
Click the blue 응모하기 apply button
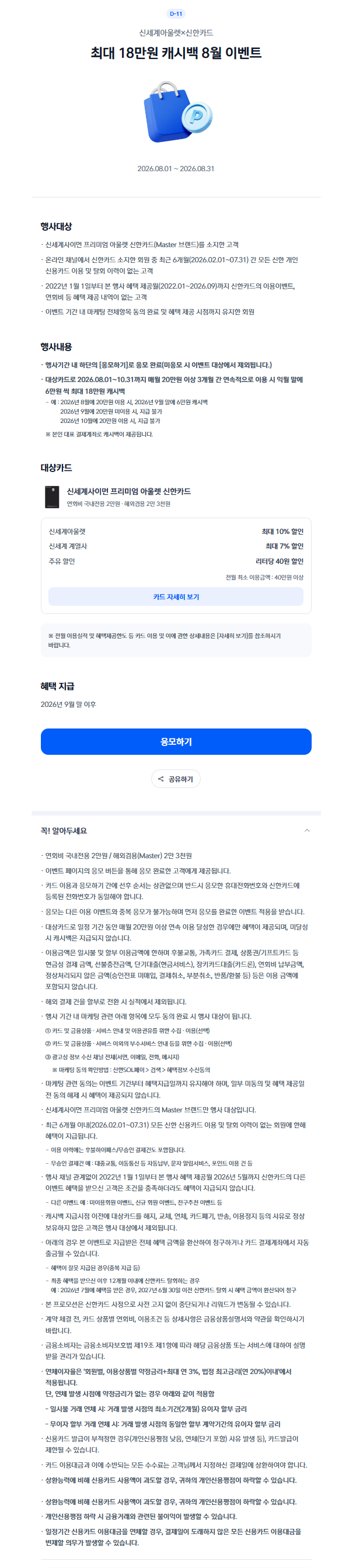pos(176,741)
